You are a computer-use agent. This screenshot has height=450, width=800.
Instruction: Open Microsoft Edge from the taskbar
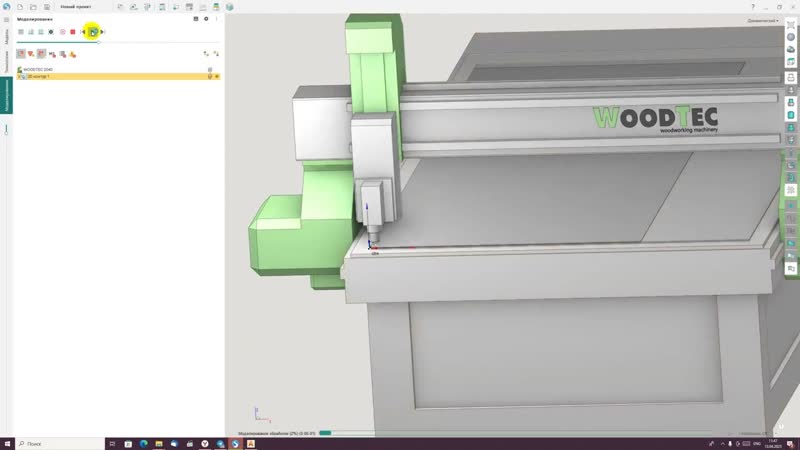(x=143, y=444)
